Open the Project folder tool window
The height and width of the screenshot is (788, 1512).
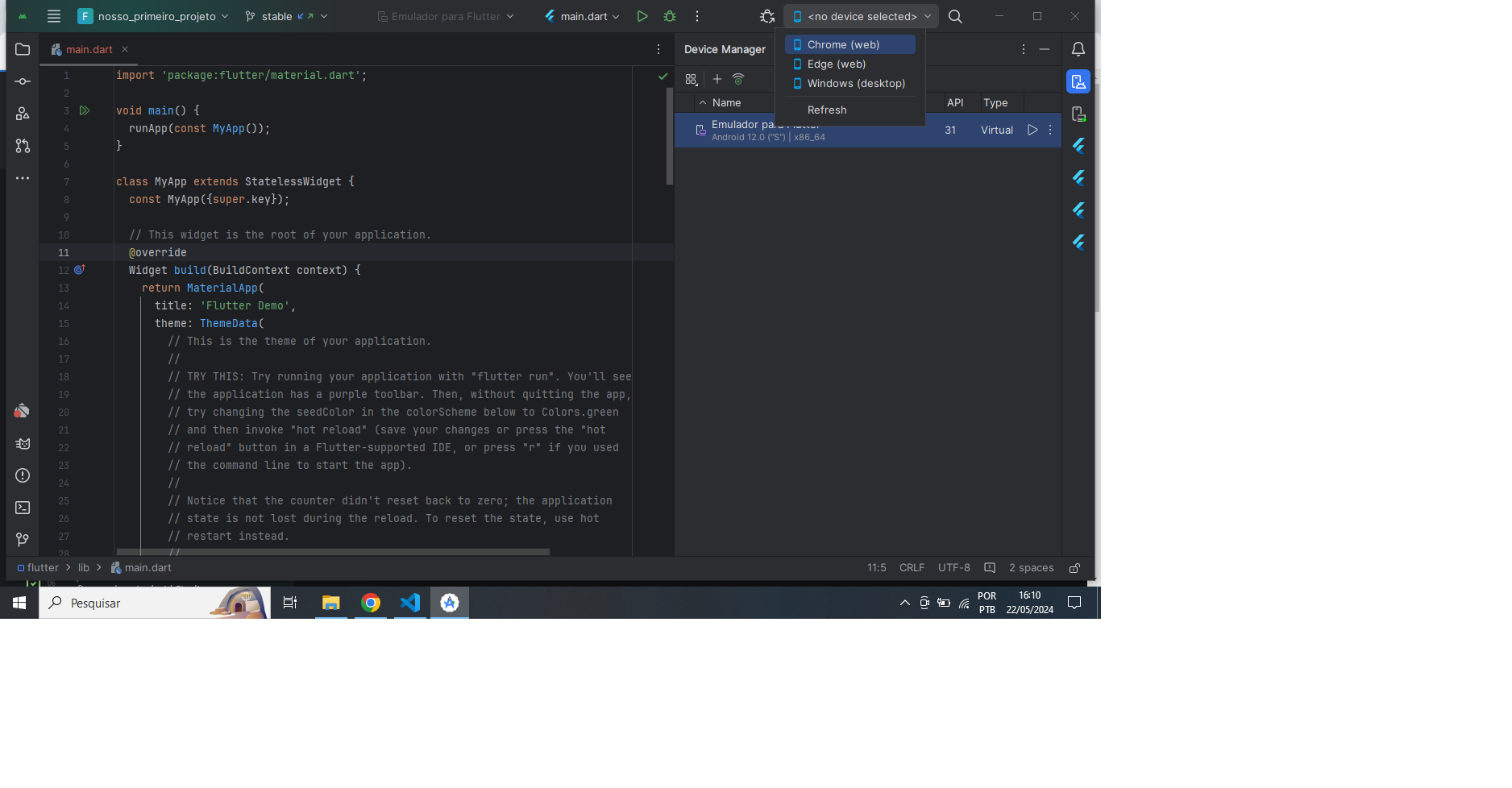click(23, 49)
